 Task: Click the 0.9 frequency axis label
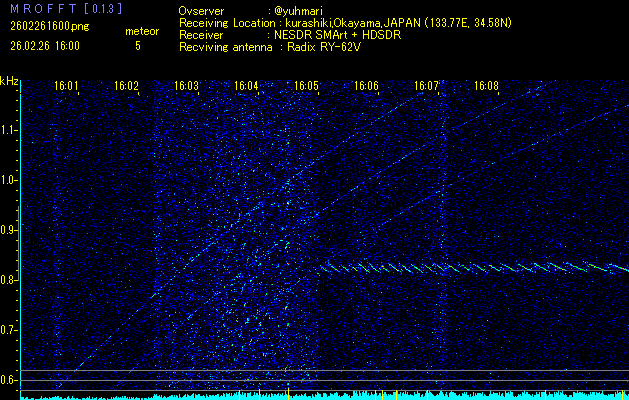9,230
